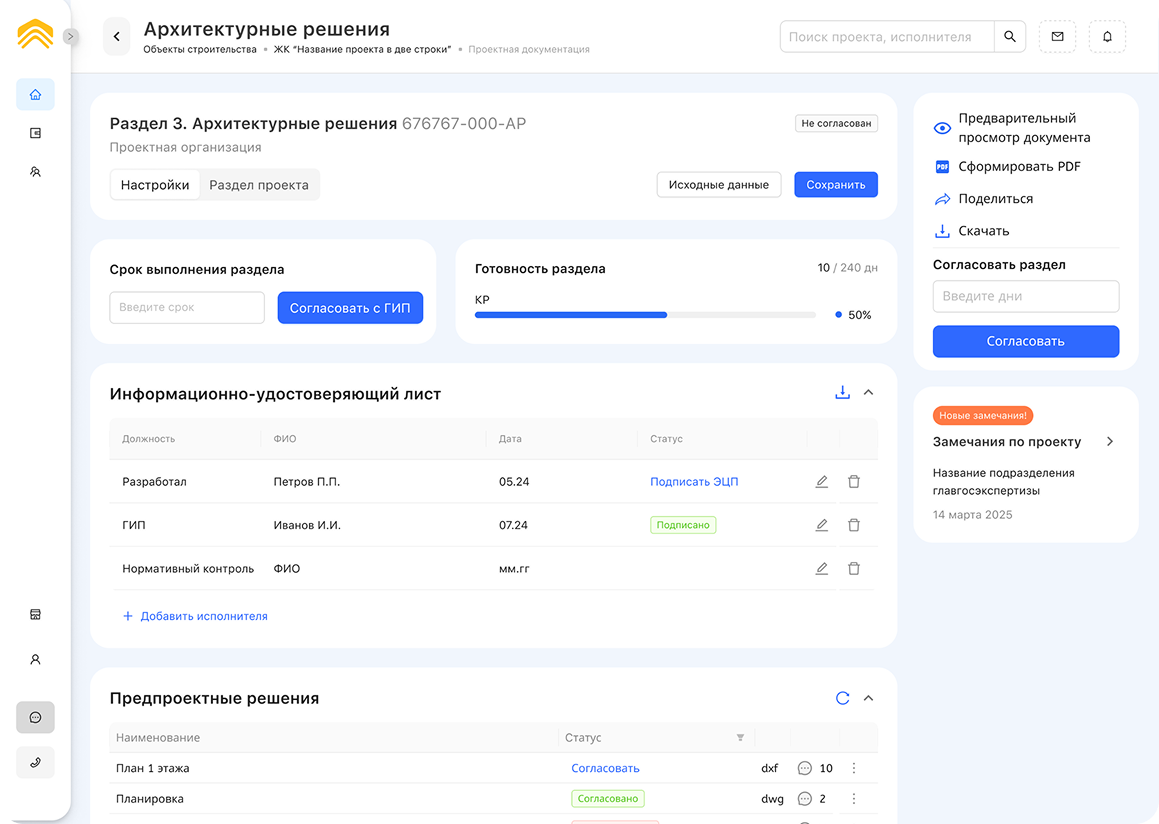Image resolution: width=1159 pixels, height=824 pixels.
Task: Click the search magnifier icon
Action: tap(1009, 37)
